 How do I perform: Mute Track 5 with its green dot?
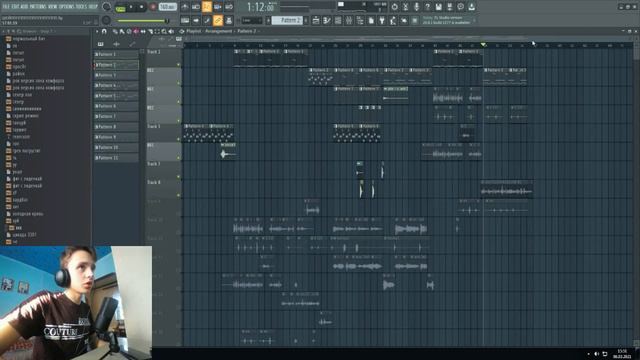click(178, 139)
